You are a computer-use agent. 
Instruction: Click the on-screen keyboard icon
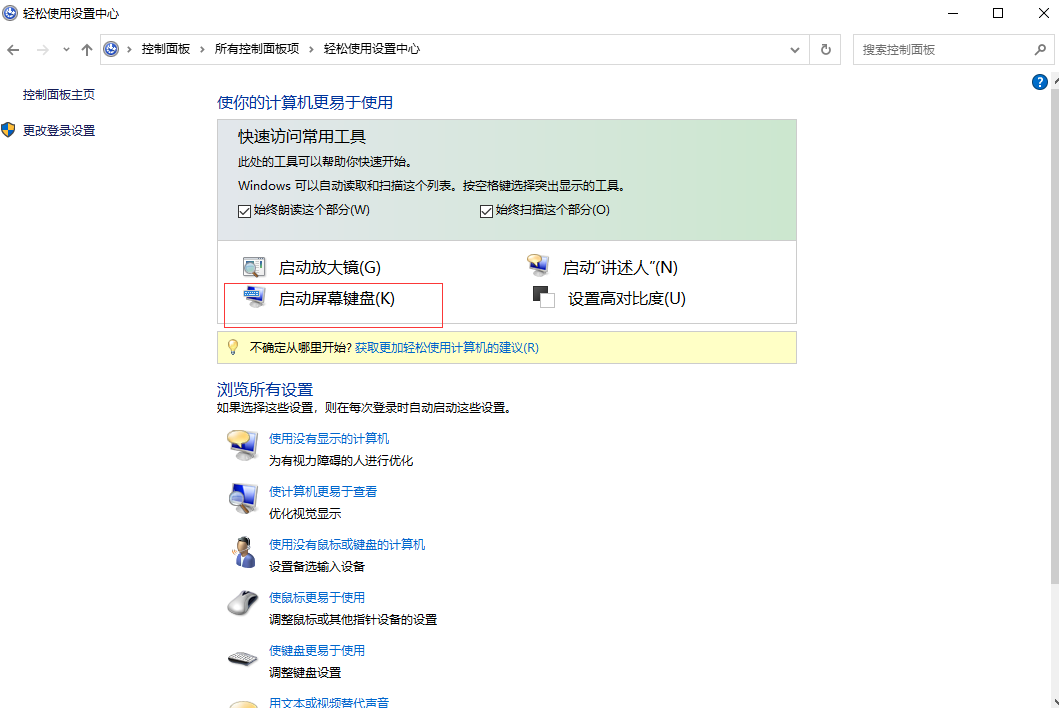(254, 298)
